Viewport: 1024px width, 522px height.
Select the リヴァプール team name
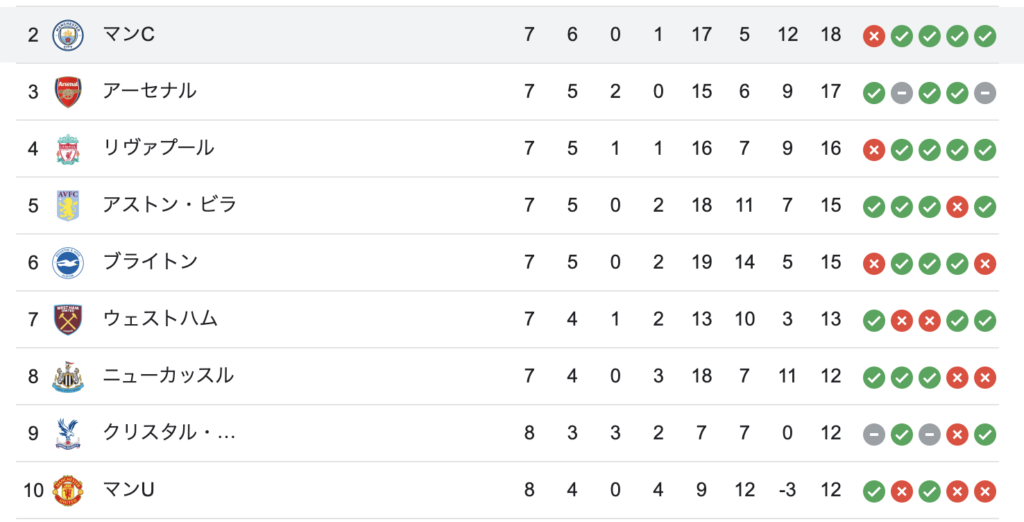pyautogui.click(x=158, y=148)
